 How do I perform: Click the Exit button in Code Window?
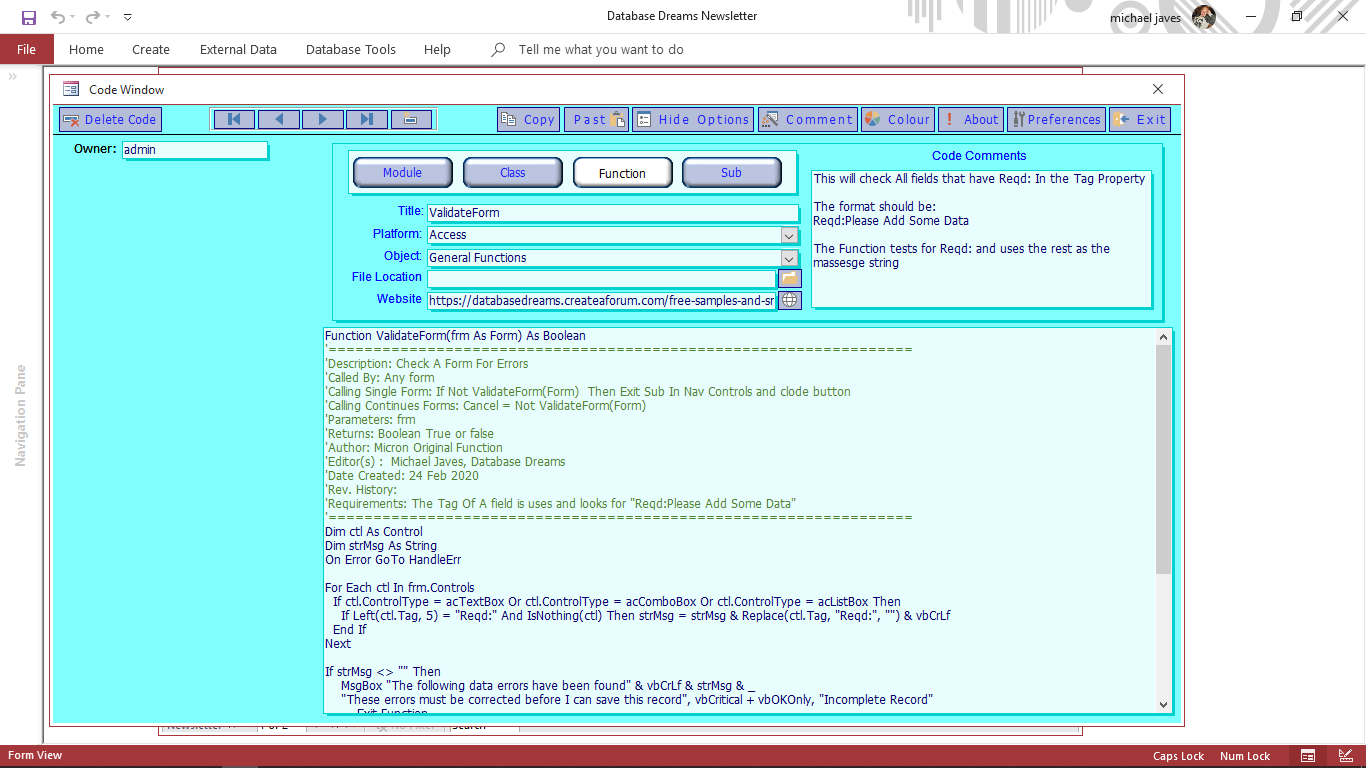click(x=1140, y=120)
